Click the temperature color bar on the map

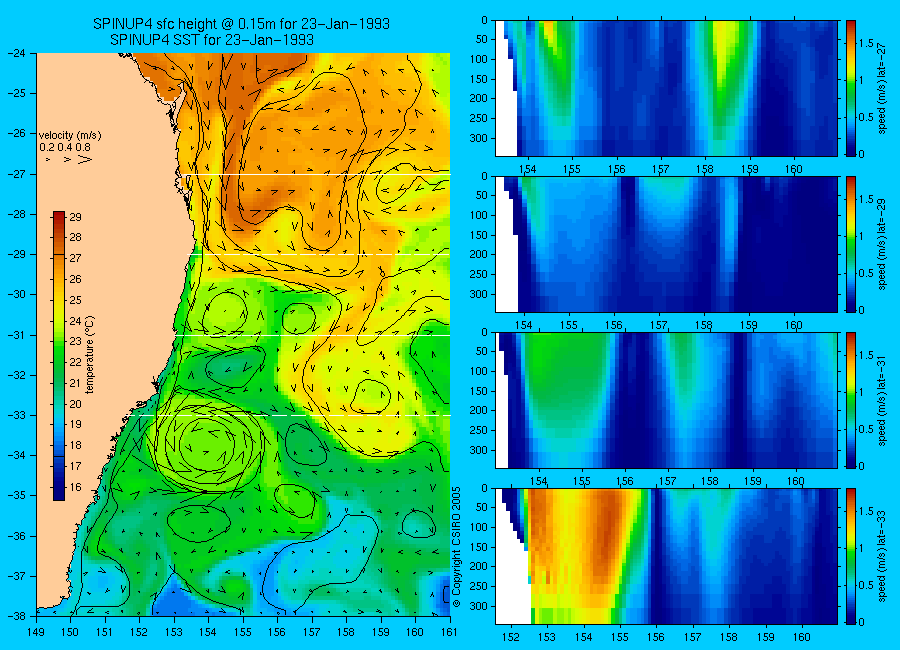[59, 356]
